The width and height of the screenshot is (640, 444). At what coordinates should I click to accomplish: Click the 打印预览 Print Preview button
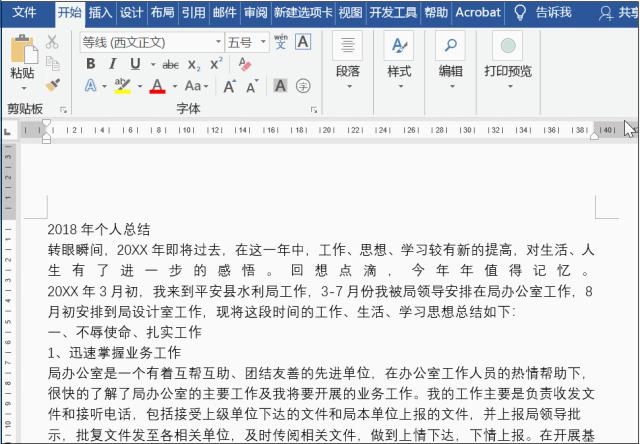508,60
